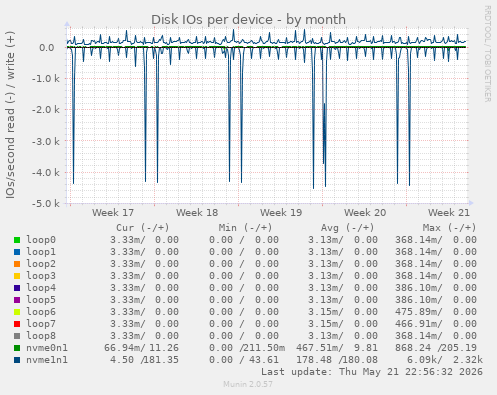Image resolution: width=497 pixels, height=395 pixels.
Task: Select the loop0 legend label
Action: click(41, 240)
